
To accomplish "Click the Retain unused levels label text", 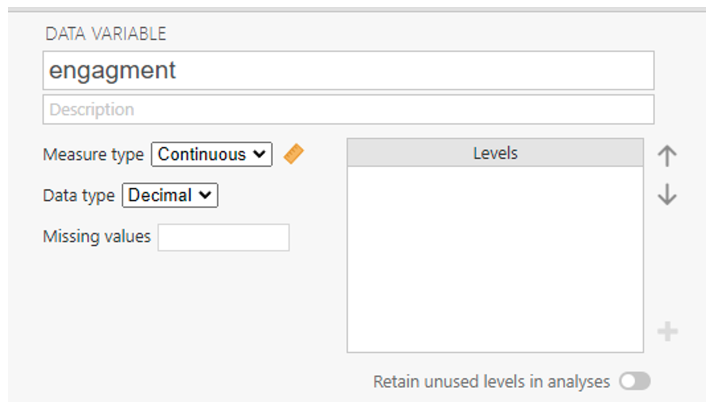I will pos(490,381).
